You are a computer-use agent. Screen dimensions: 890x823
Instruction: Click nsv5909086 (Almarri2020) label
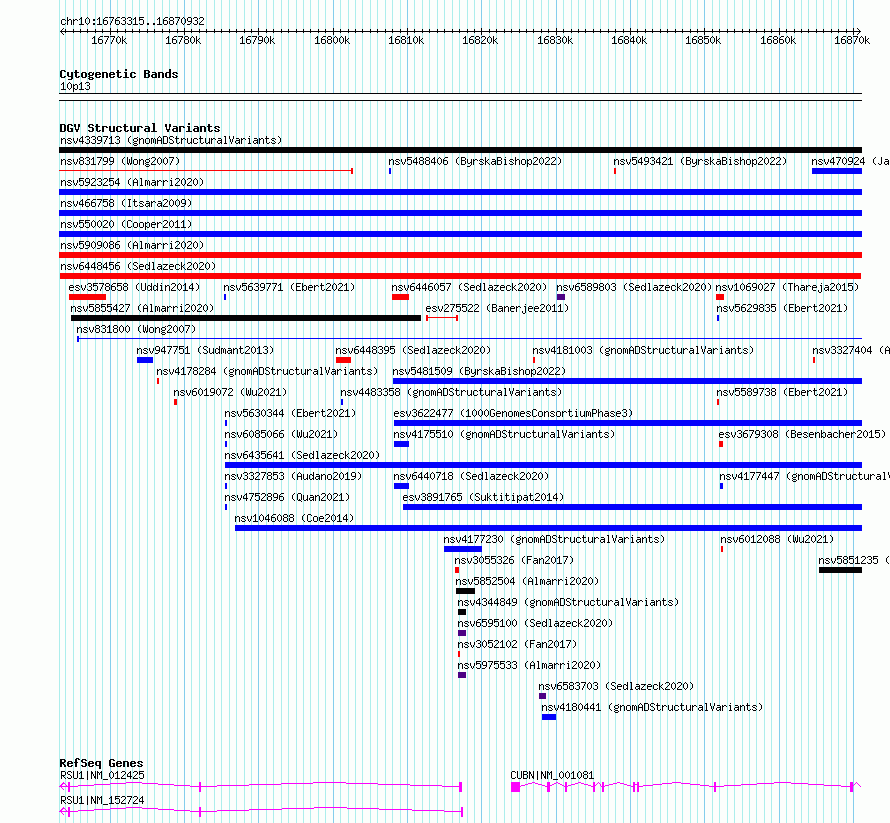click(132, 245)
